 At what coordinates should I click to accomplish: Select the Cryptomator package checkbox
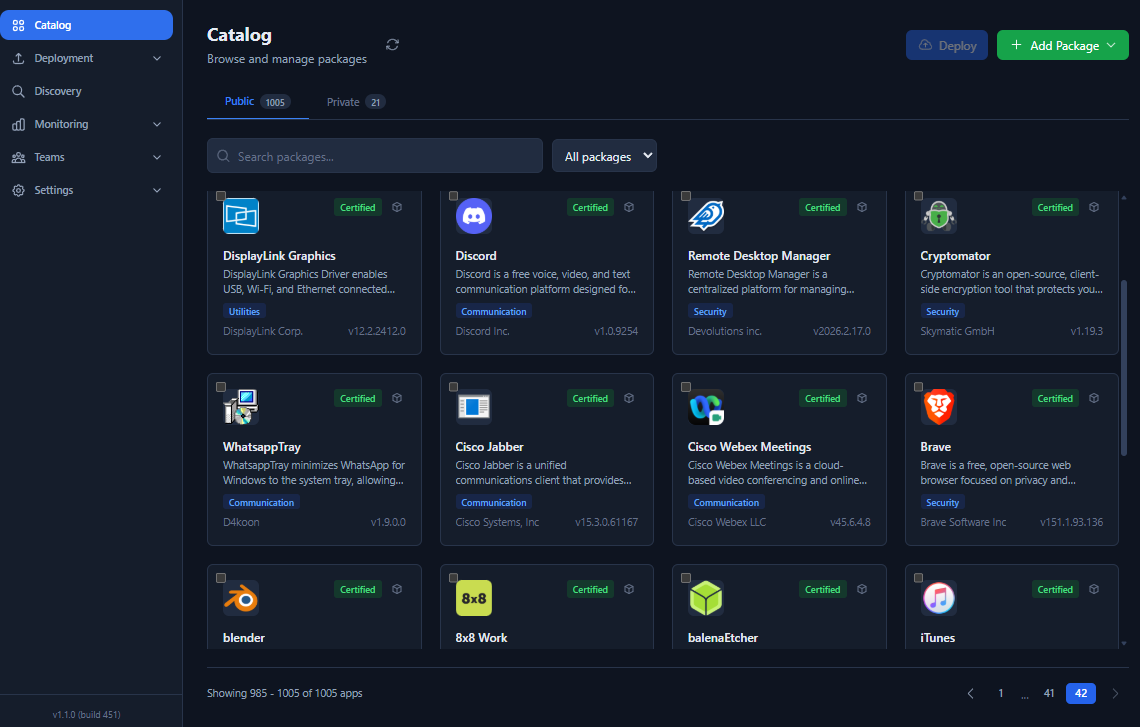(x=918, y=196)
